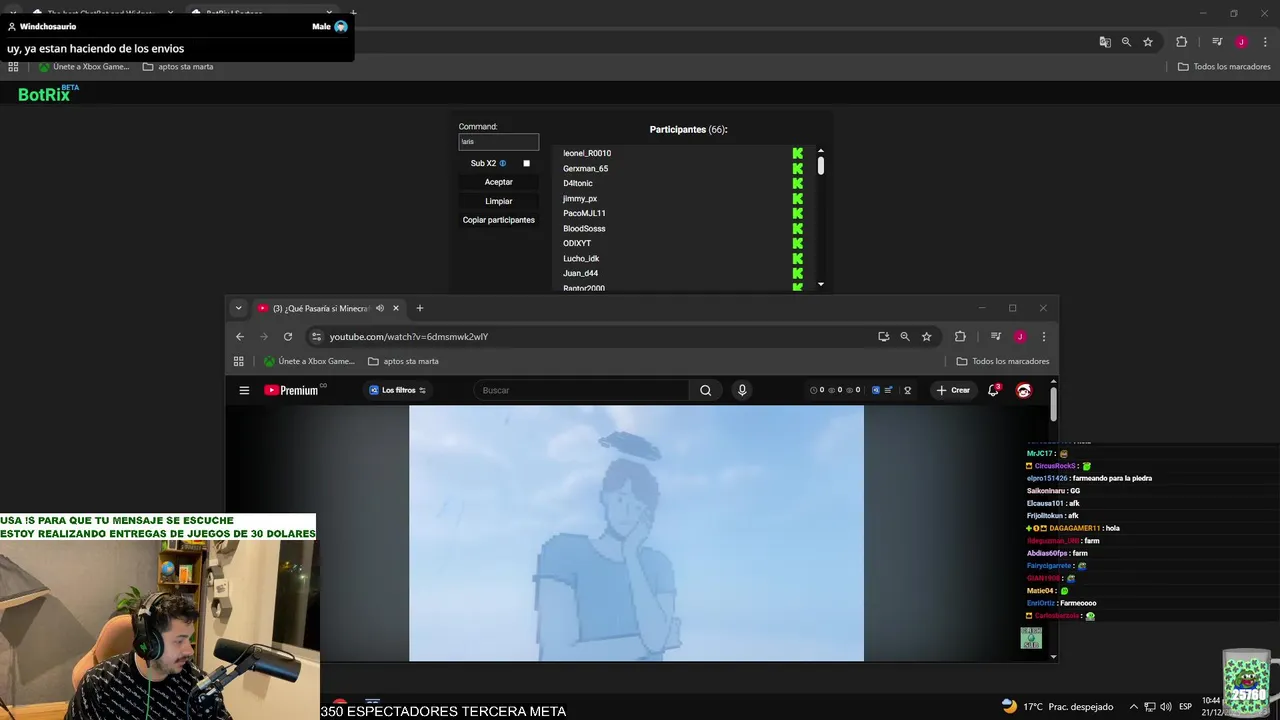
Task: Open the tab search dropdown in the YouTube window
Action: point(238,308)
